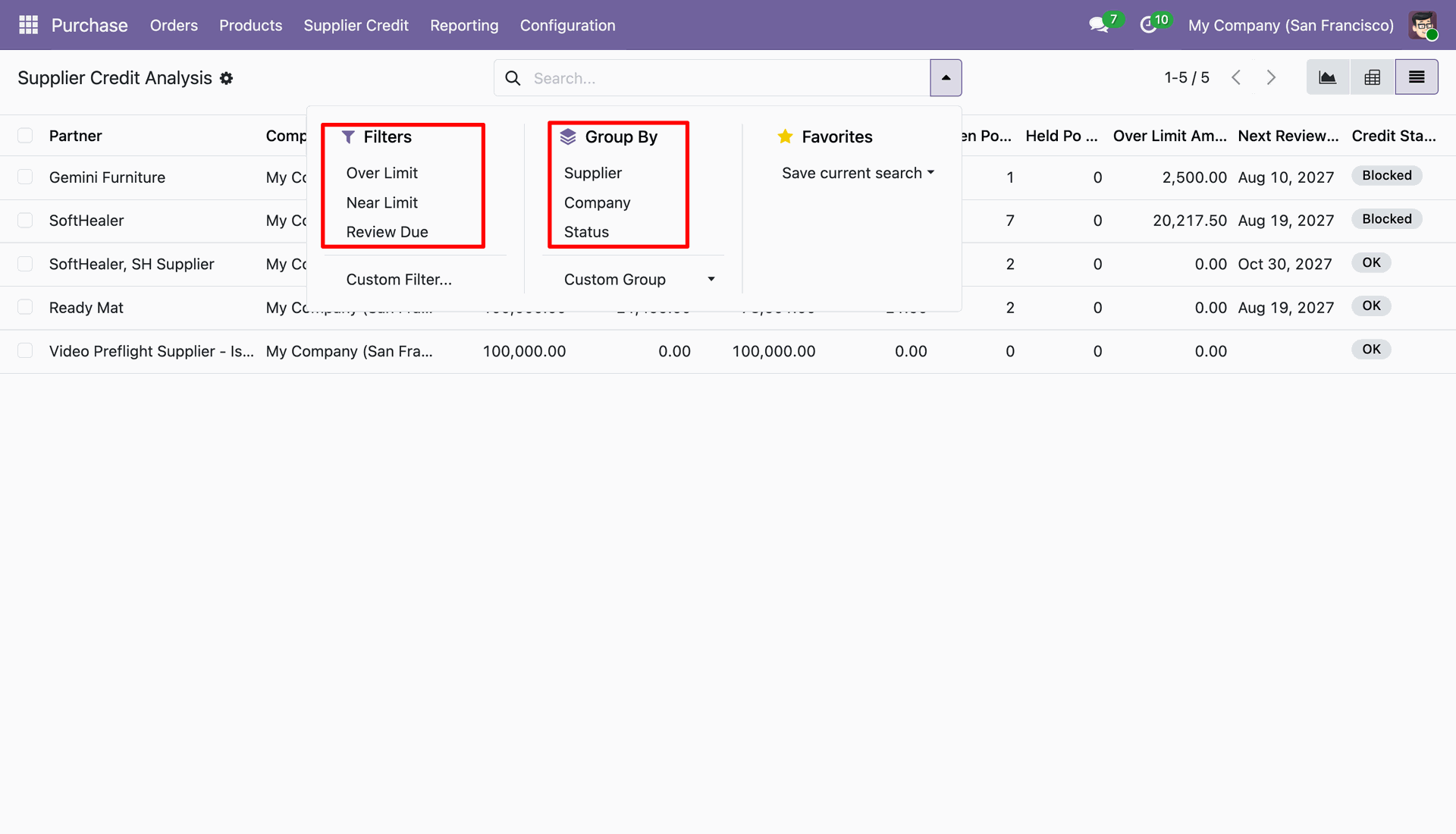
Task: Click the 20,217.50 over limit amount
Action: tap(1189, 221)
